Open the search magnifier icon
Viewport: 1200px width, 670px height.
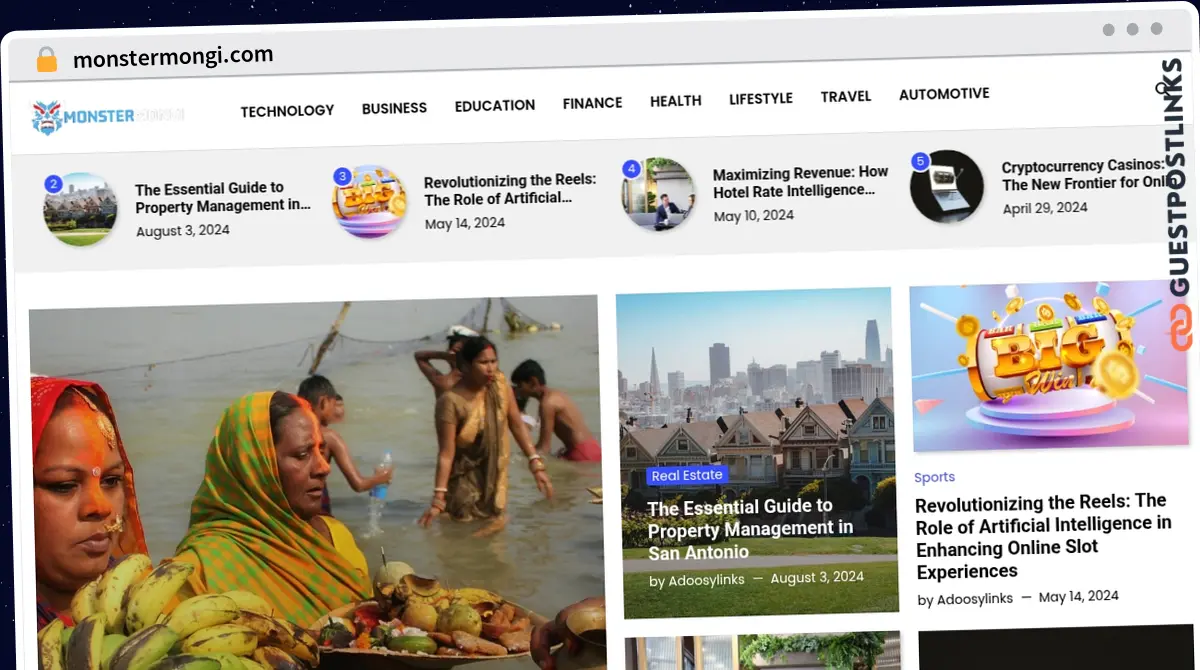click(1162, 89)
